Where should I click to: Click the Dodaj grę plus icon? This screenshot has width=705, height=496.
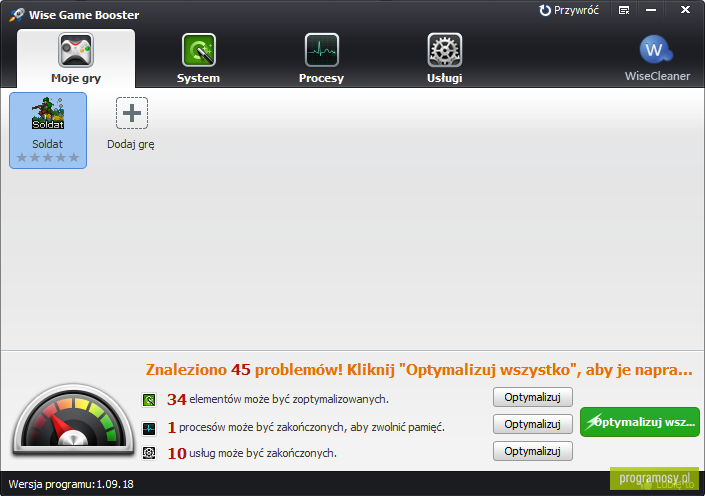pyautogui.click(x=132, y=113)
